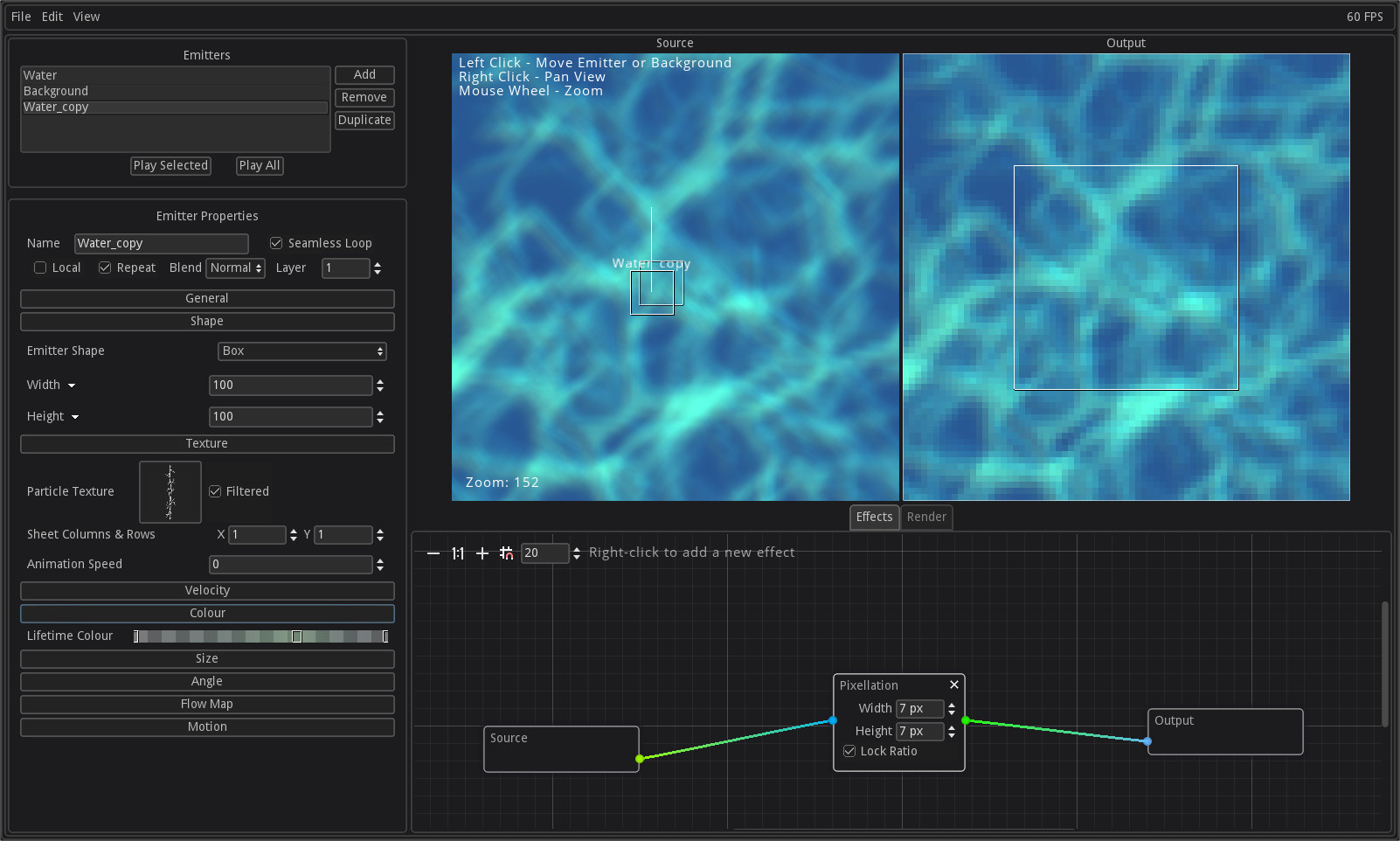The height and width of the screenshot is (841, 1400).
Task: Reset node graph zoom to 1:1
Action: [x=457, y=553]
